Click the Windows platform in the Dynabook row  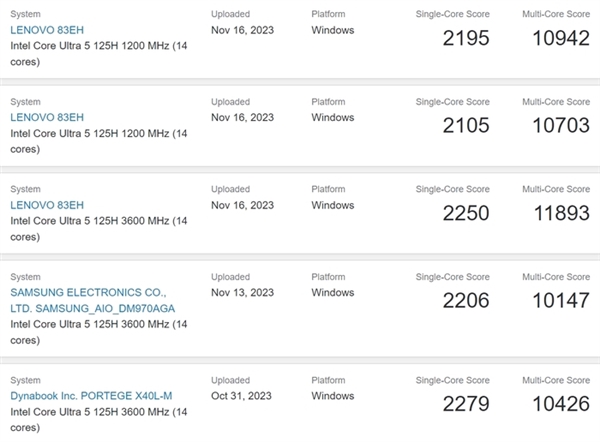tap(333, 396)
